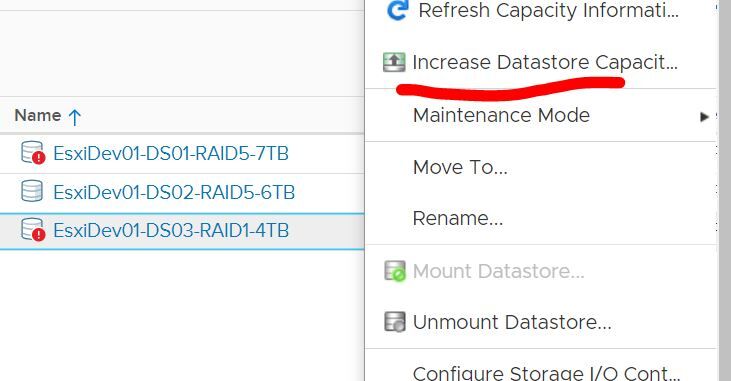
Task: Click the blue refresh arrow icon
Action: pos(398,10)
